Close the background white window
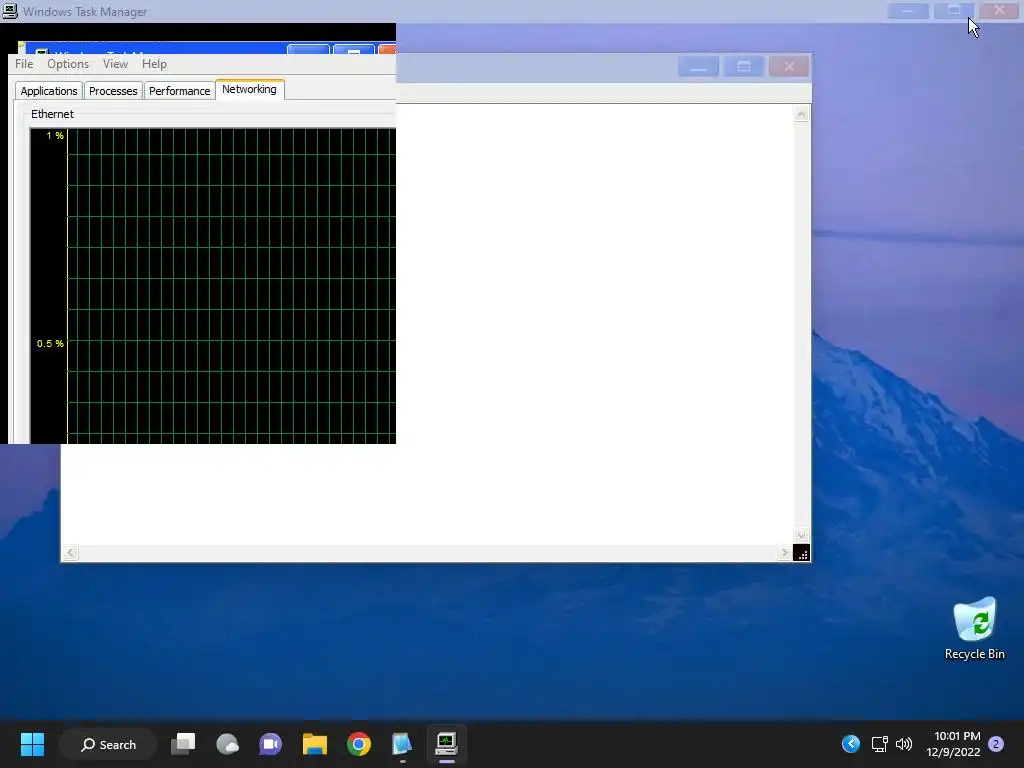1024x768 pixels. click(789, 67)
